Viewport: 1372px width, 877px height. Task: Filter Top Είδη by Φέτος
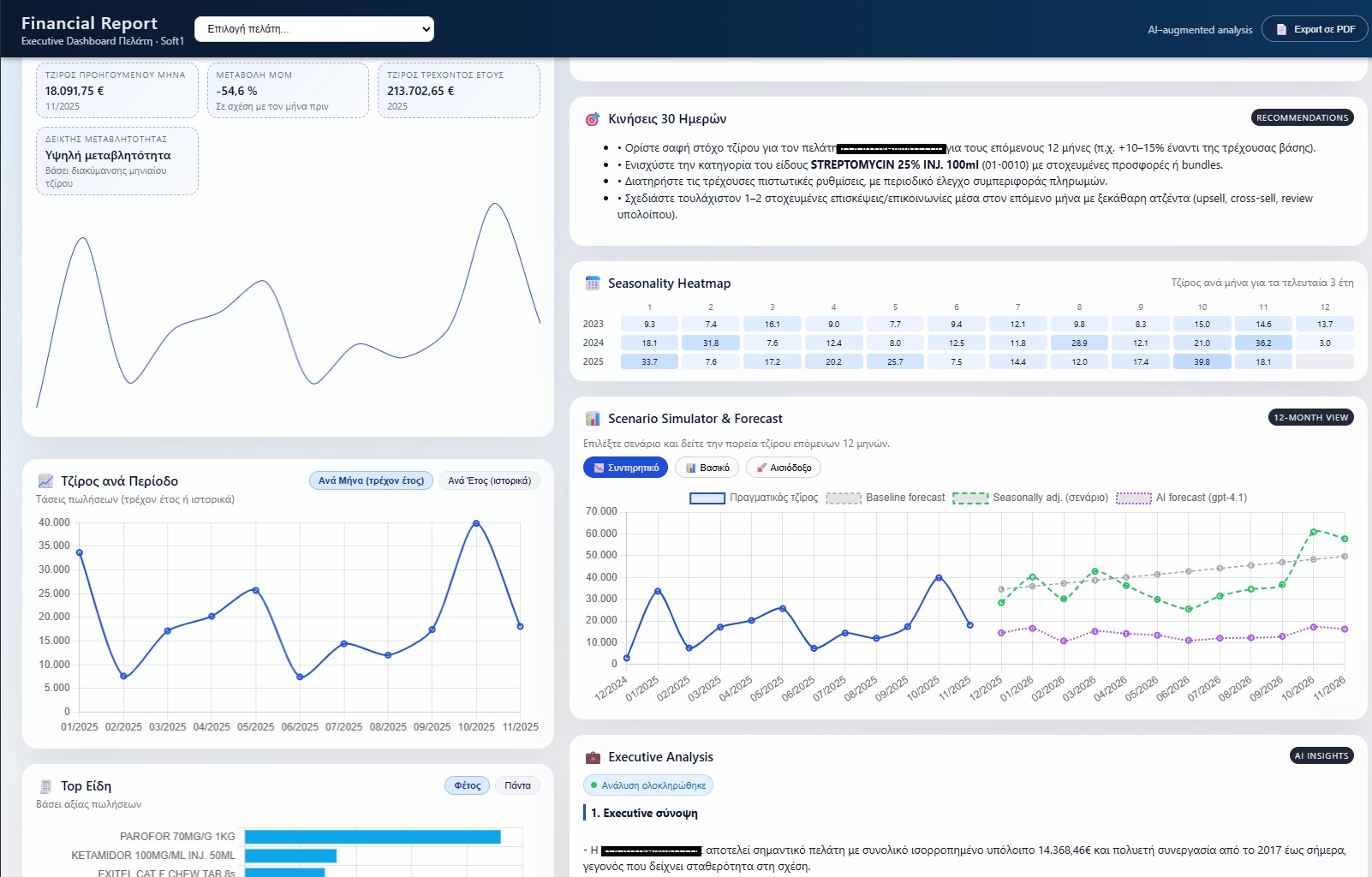467,785
